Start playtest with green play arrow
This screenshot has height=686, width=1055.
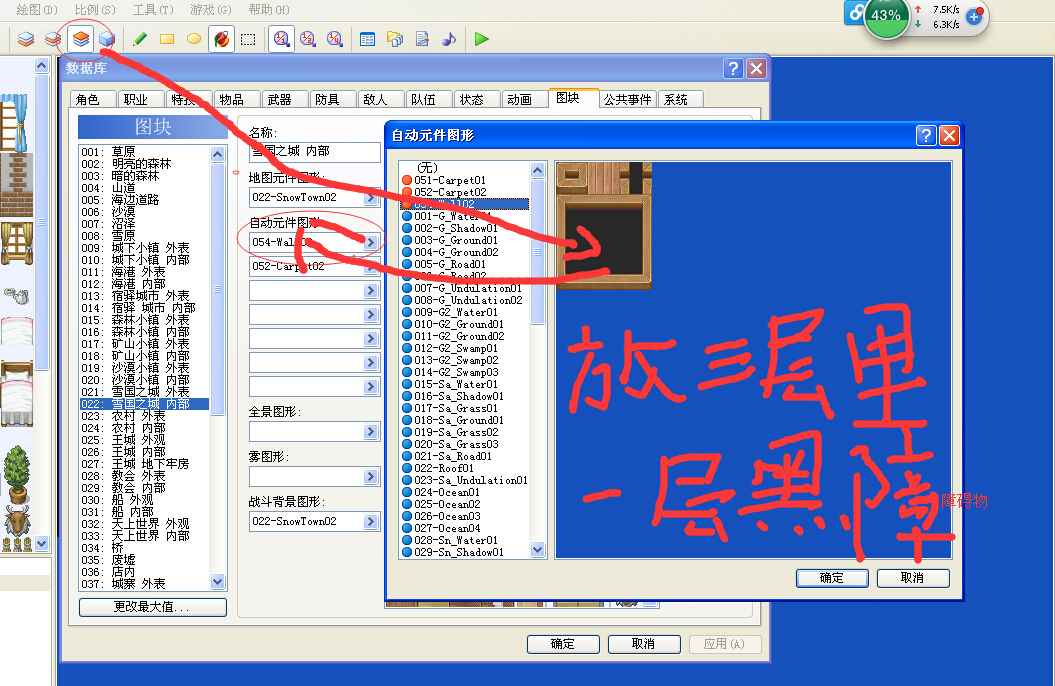coord(481,39)
